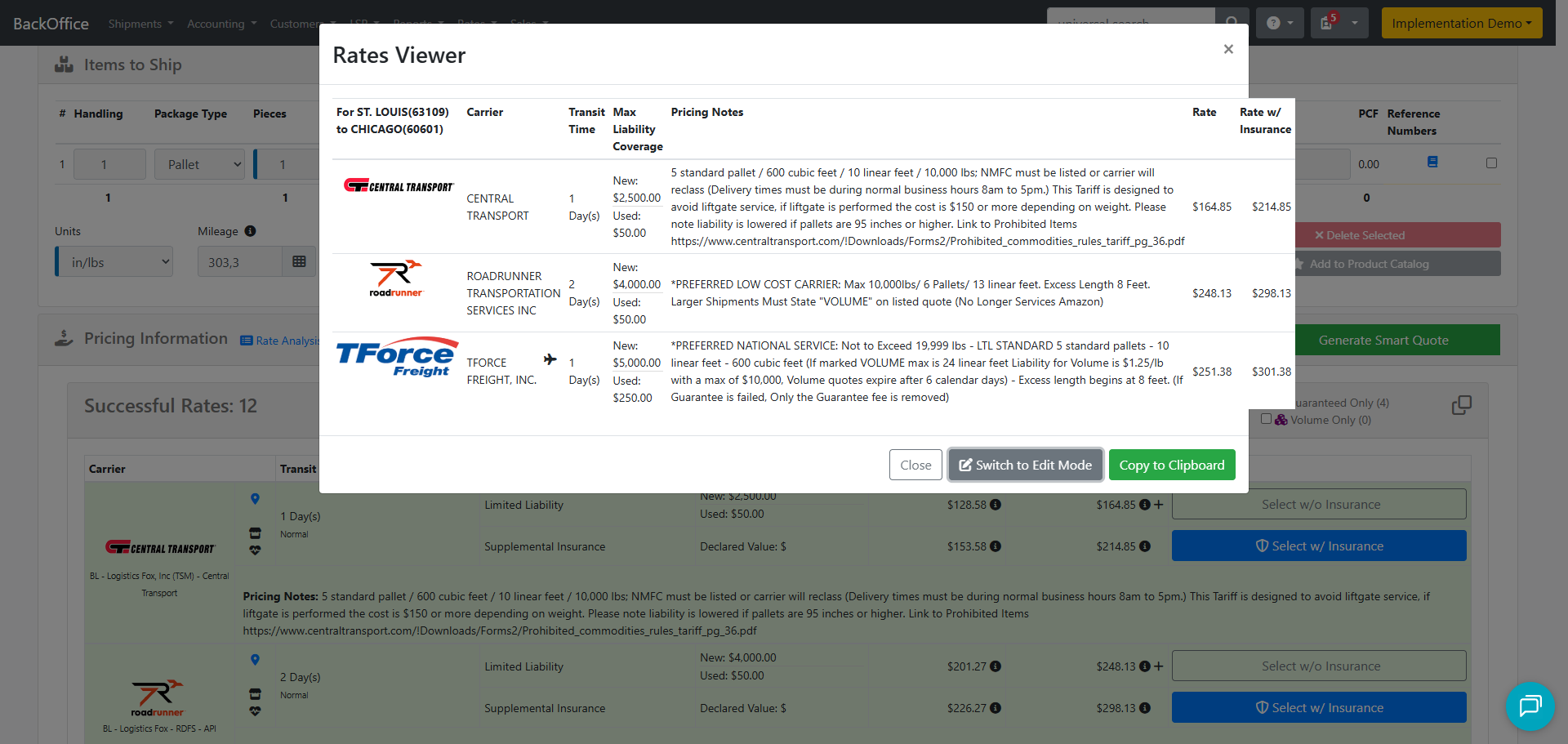Check the item row selection checkbox
The image size is (1568, 744).
[x=1491, y=163]
